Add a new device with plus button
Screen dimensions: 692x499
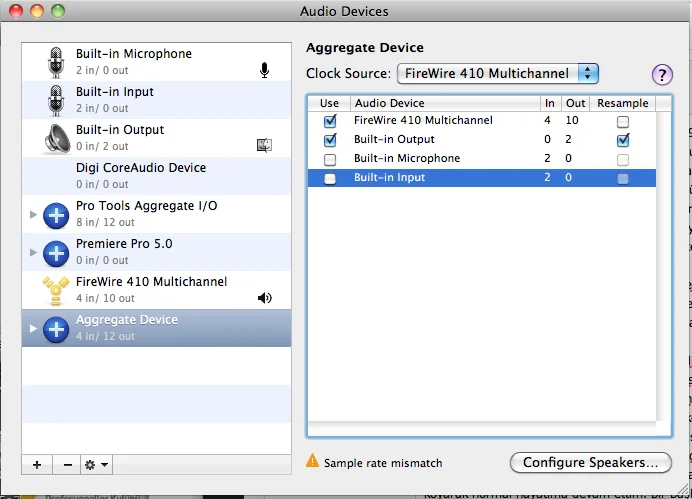click(x=37, y=465)
